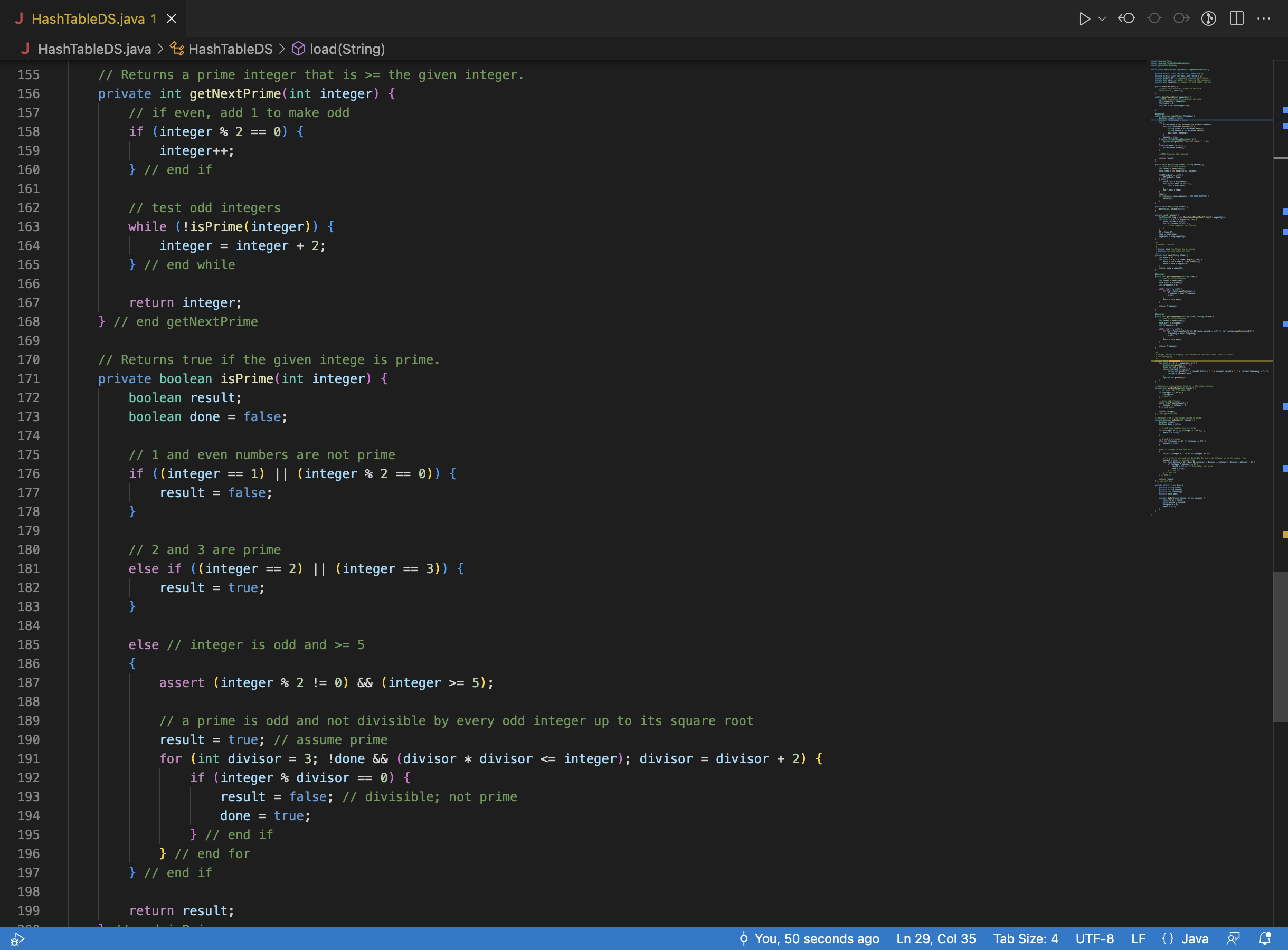The width and height of the screenshot is (1288, 950).
Task: Open the load(String) breadcrumb dropdown
Action: click(x=347, y=49)
